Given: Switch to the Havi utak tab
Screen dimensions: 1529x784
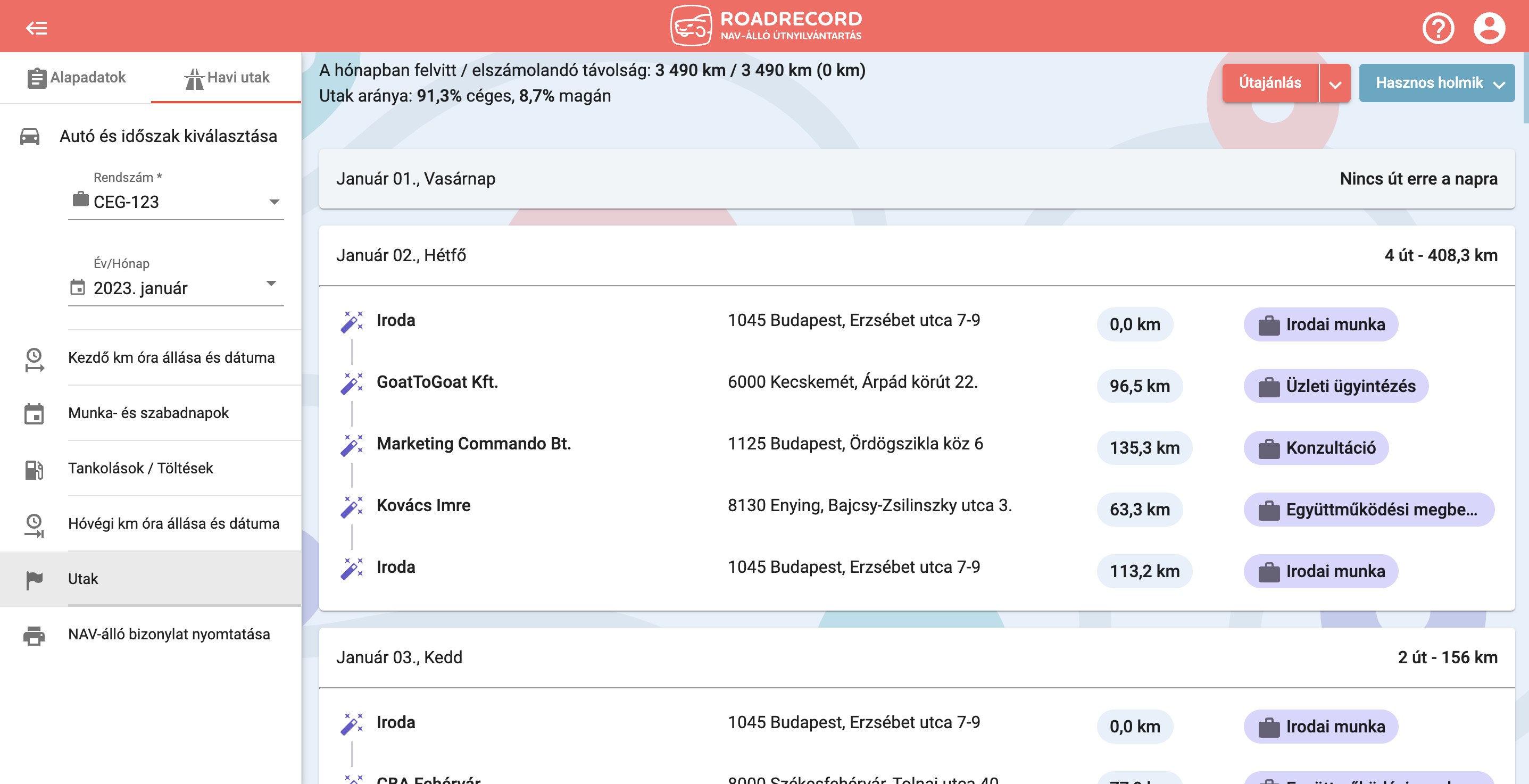Looking at the screenshot, I should click(226, 78).
